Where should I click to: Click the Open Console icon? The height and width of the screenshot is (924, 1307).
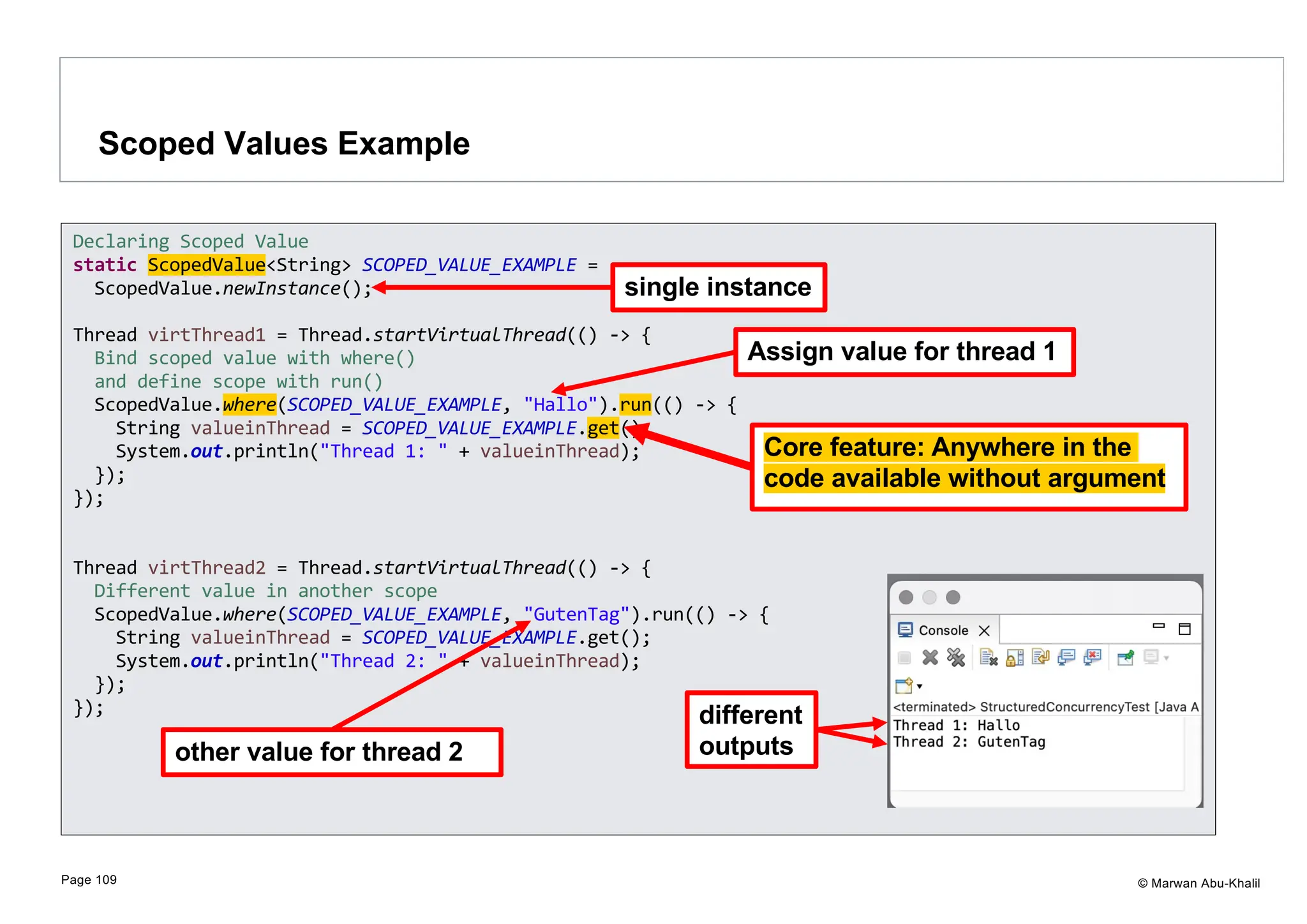(x=904, y=686)
